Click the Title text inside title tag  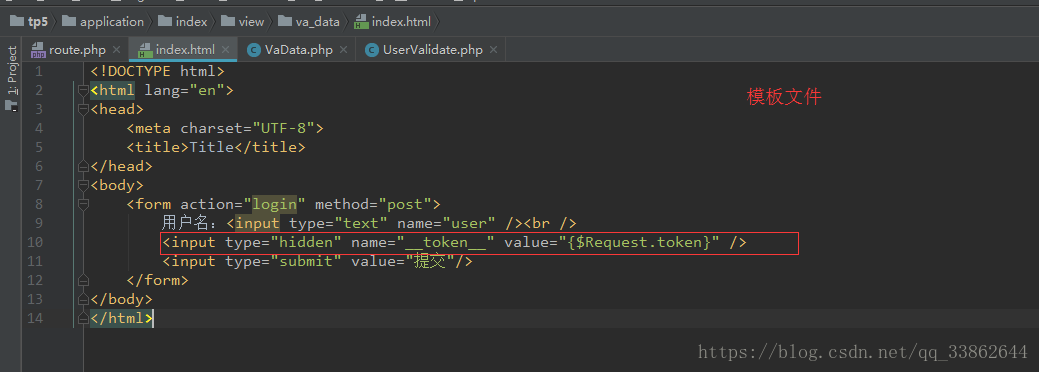pyautogui.click(x=211, y=147)
